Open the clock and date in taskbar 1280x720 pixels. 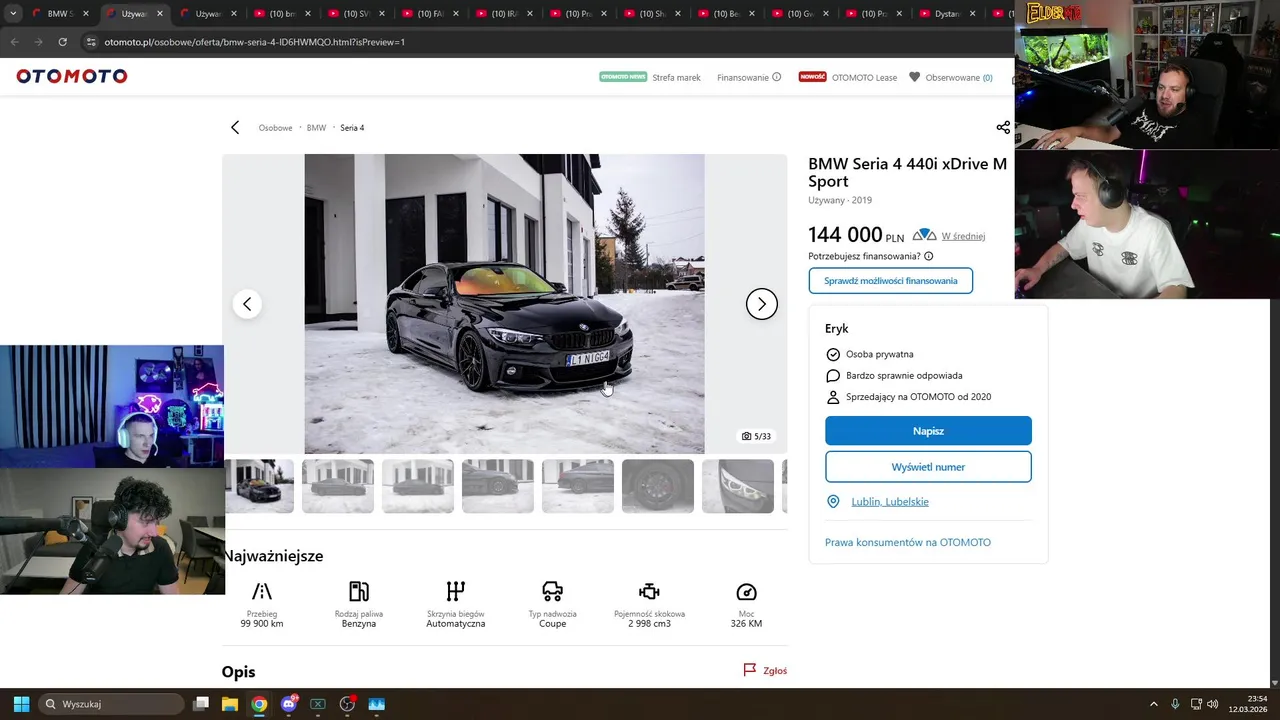pyautogui.click(x=1250, y=704)
